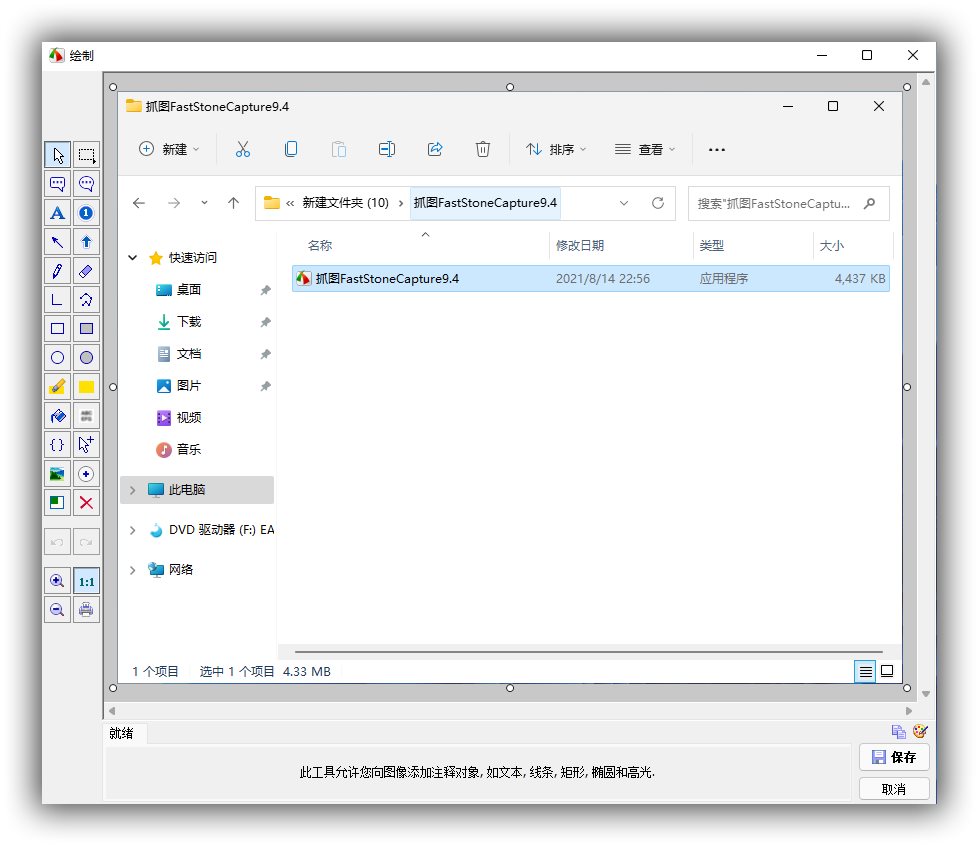Choose the blur text obscure tool
Screen dimensions: 979x846
[86, 416]
